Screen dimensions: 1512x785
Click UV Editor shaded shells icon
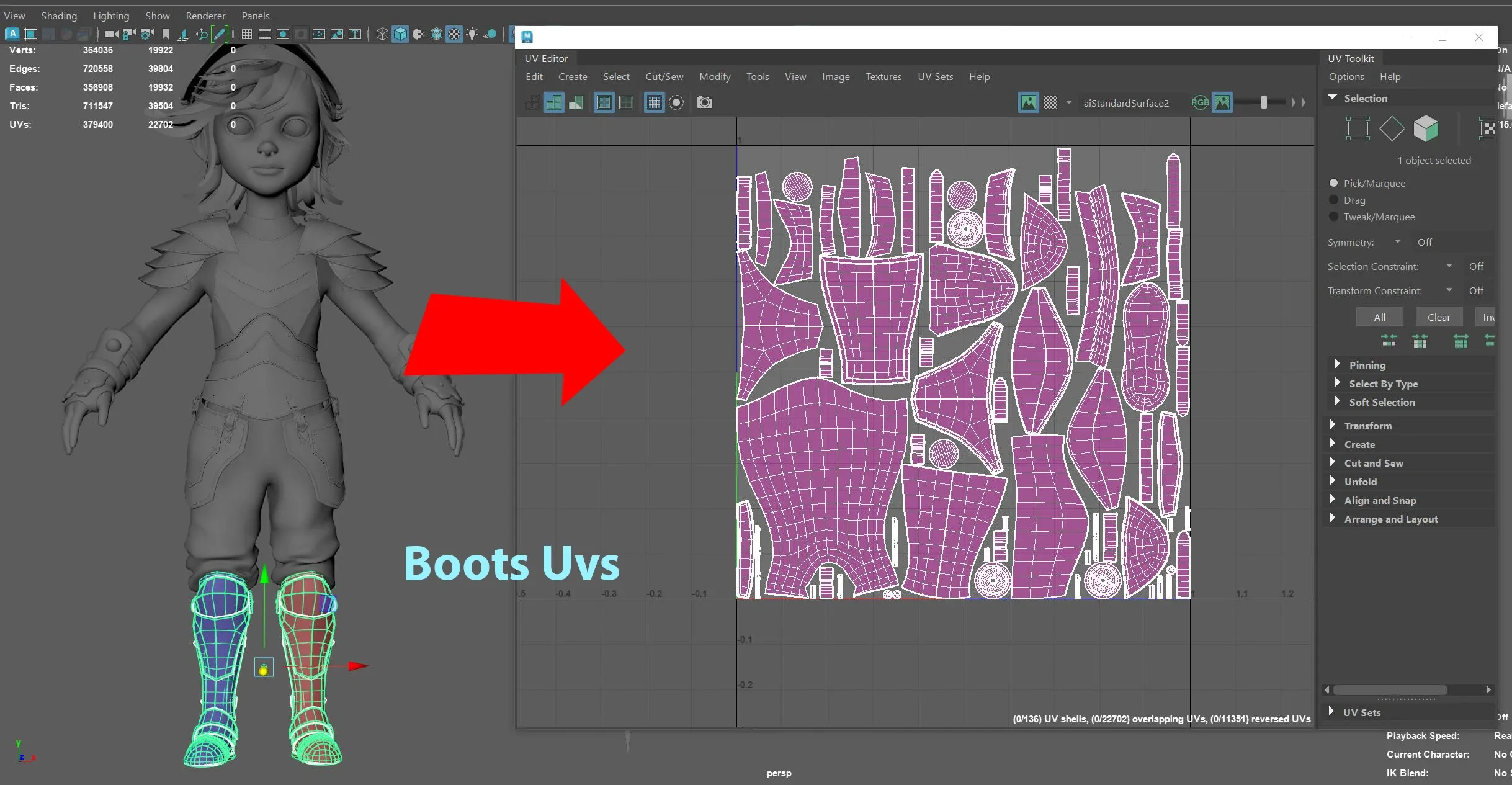pos(554,102)
